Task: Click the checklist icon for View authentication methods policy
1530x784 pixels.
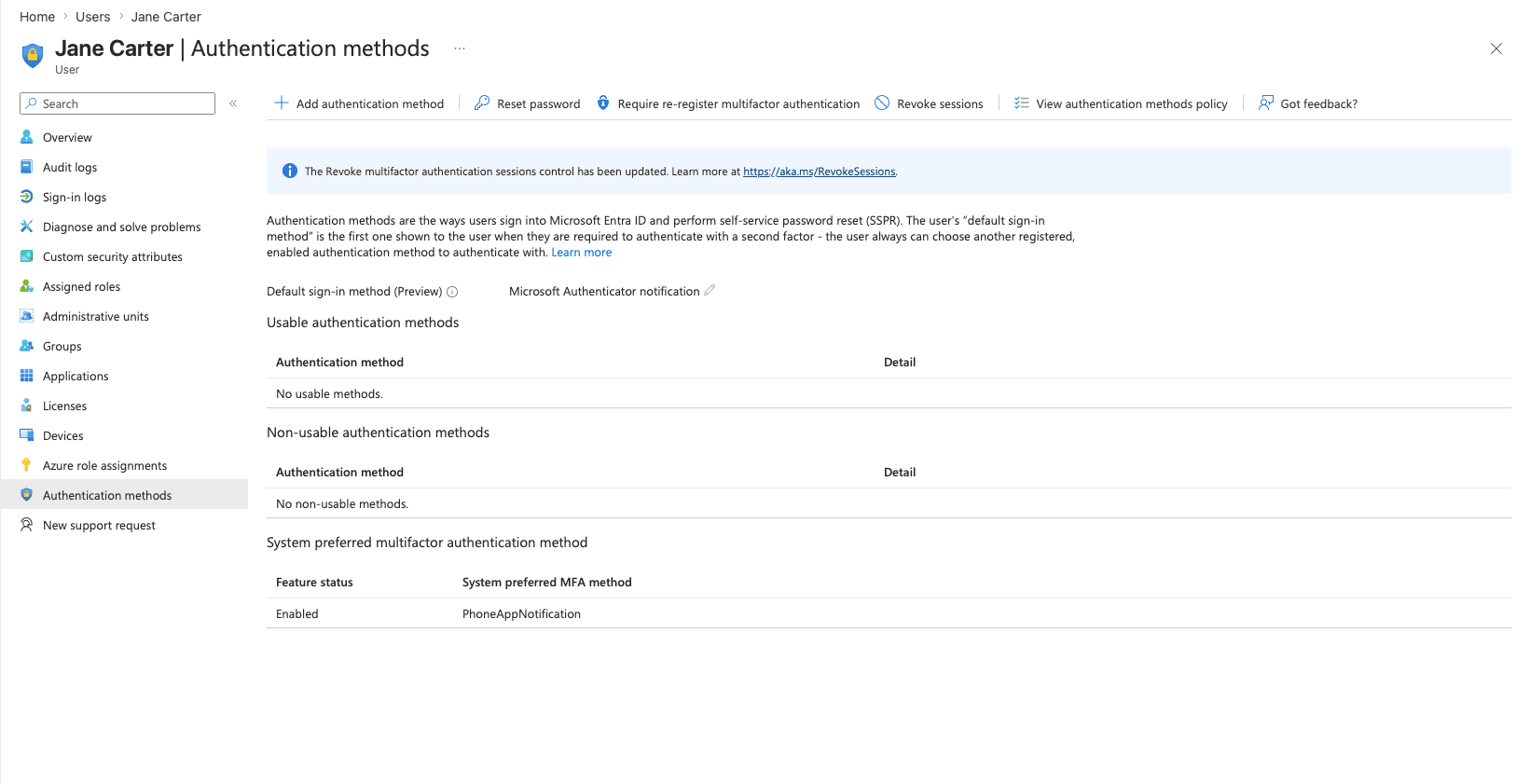Action: click(1022, 103)
